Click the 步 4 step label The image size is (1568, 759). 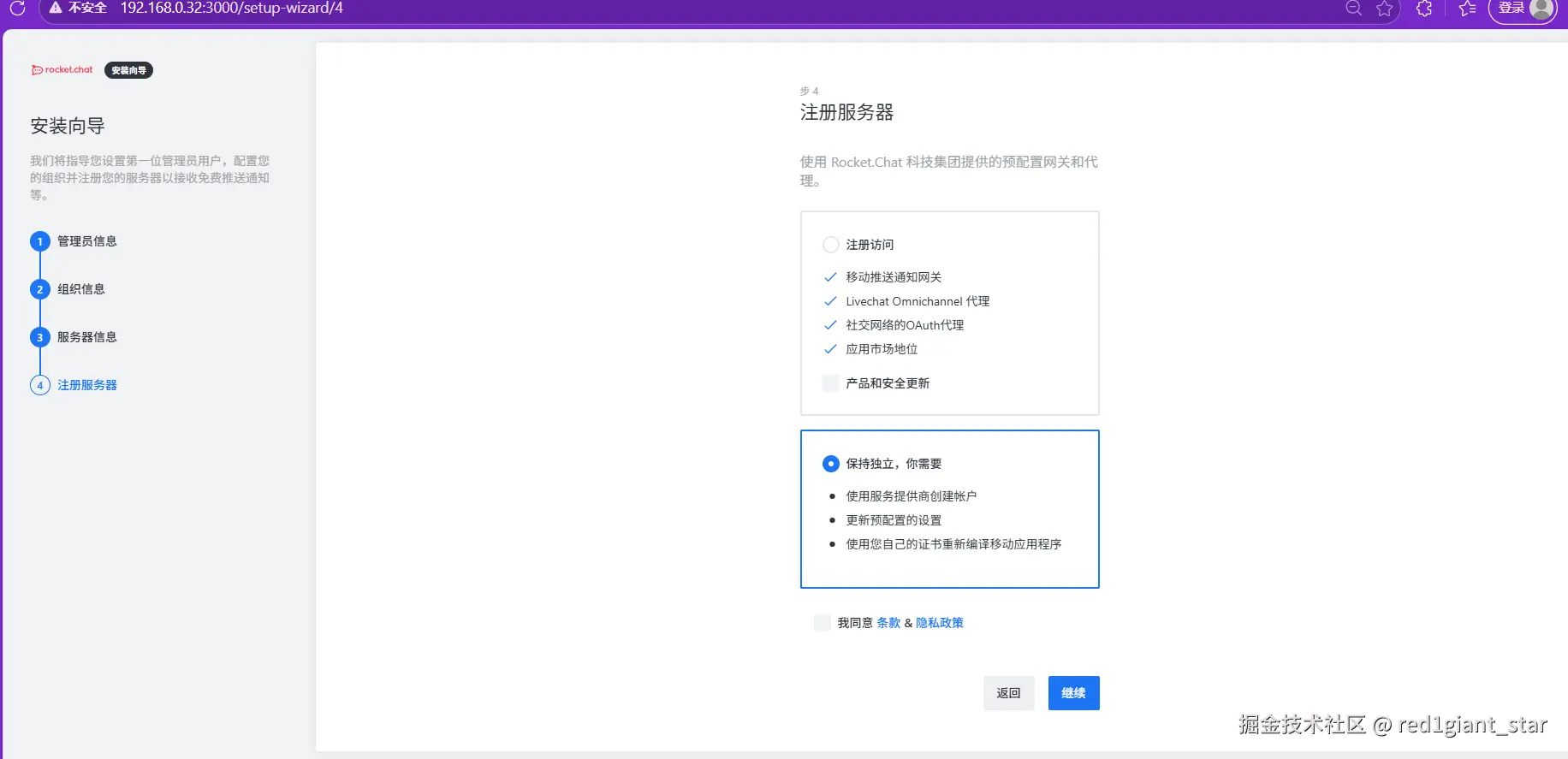pos(809,91)
